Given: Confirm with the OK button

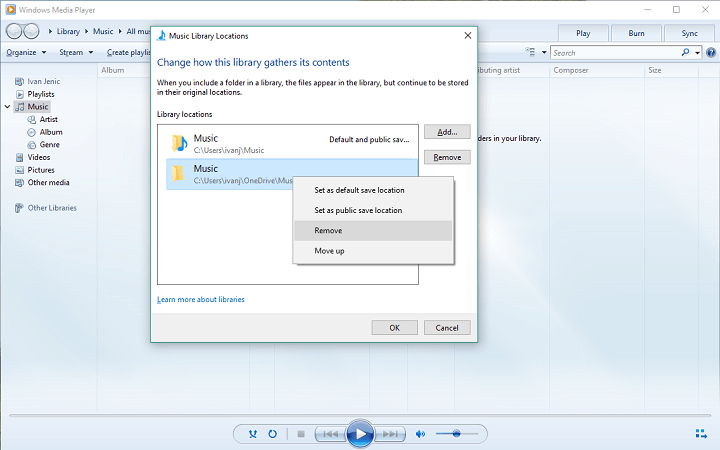Looking at the screenshot, I should pyautogui.click(x=394, y=328).
